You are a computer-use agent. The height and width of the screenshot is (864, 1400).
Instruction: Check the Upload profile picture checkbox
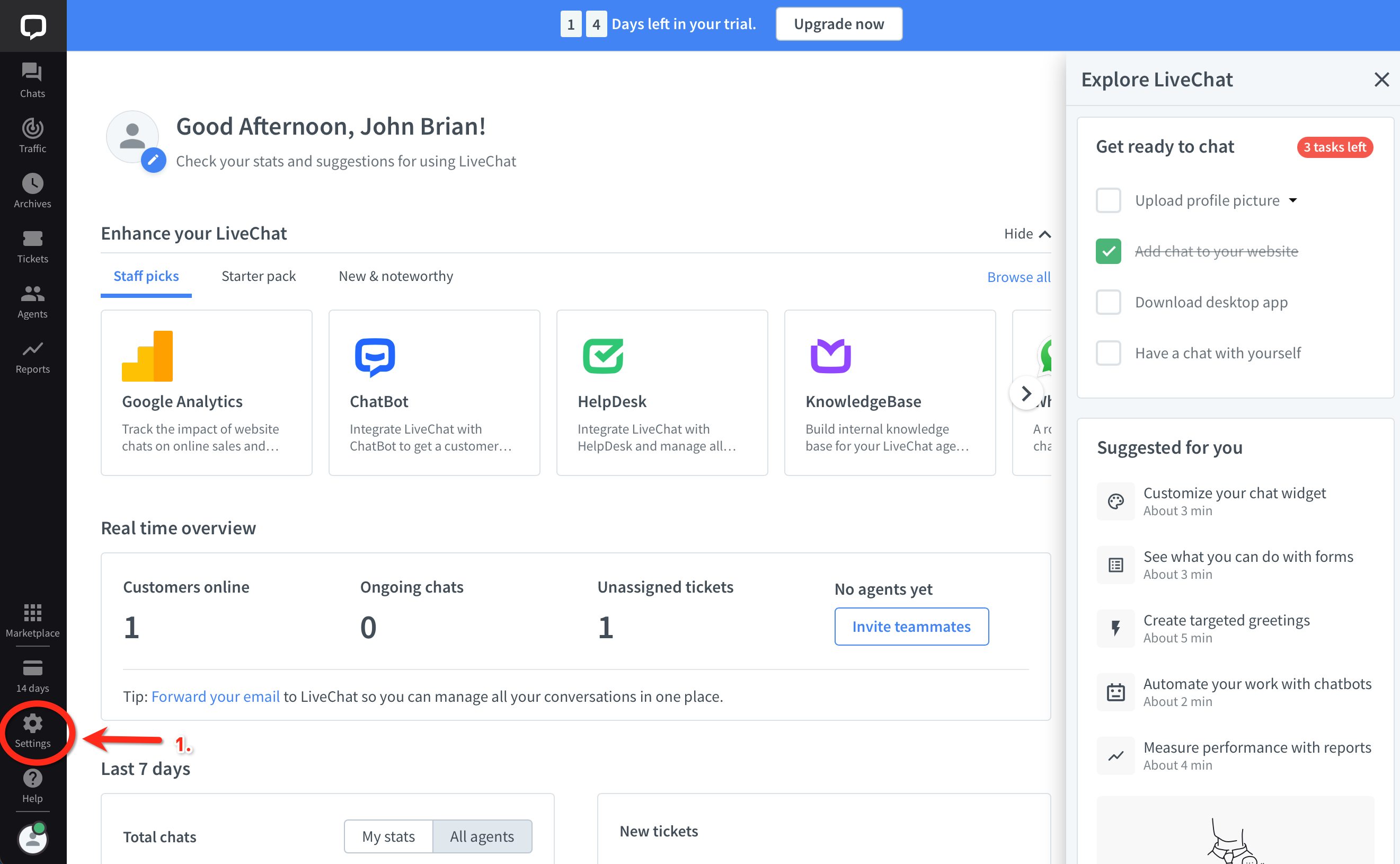tap(1108, 200)
